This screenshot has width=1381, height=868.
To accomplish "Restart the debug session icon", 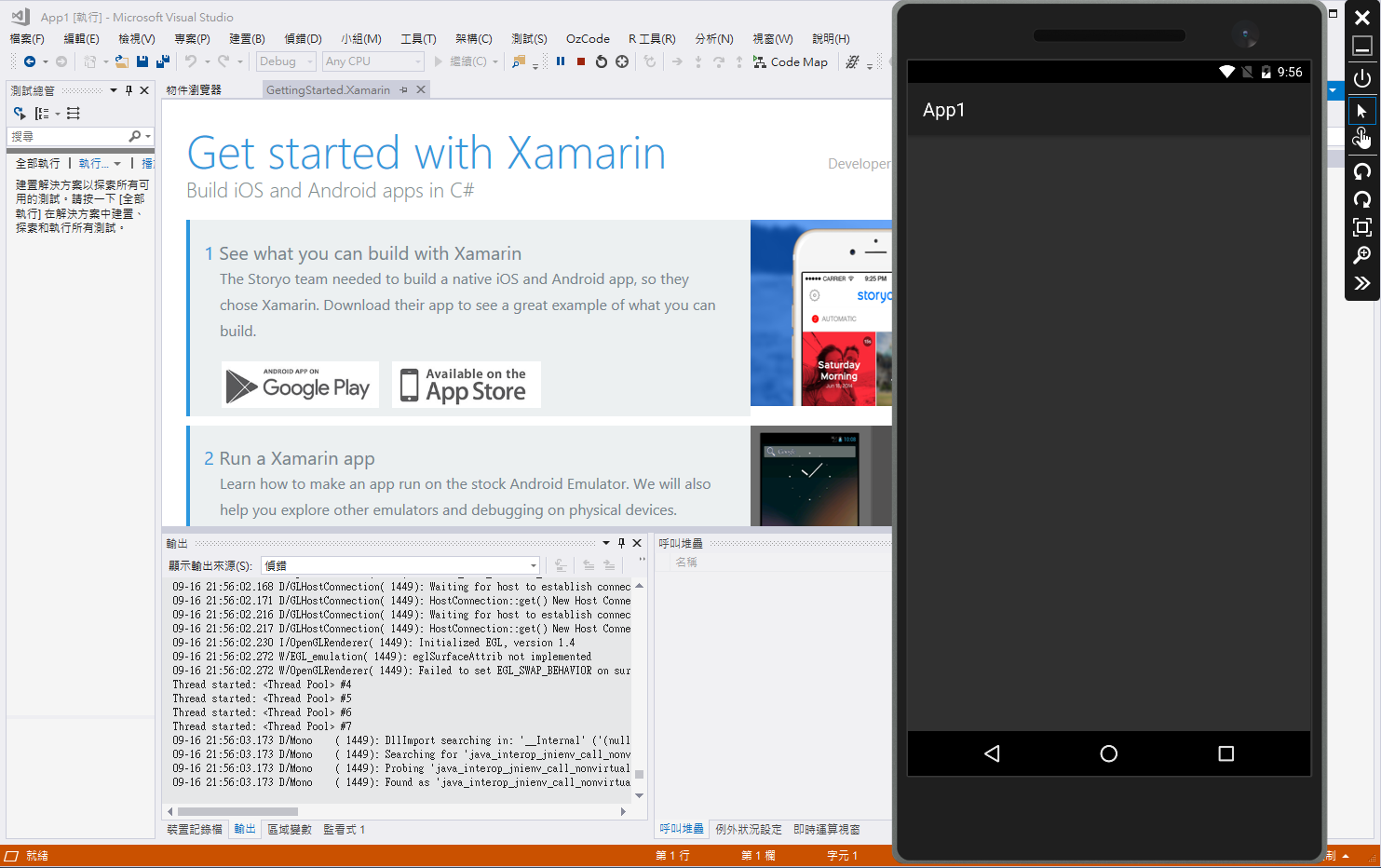I will [602, 61].
